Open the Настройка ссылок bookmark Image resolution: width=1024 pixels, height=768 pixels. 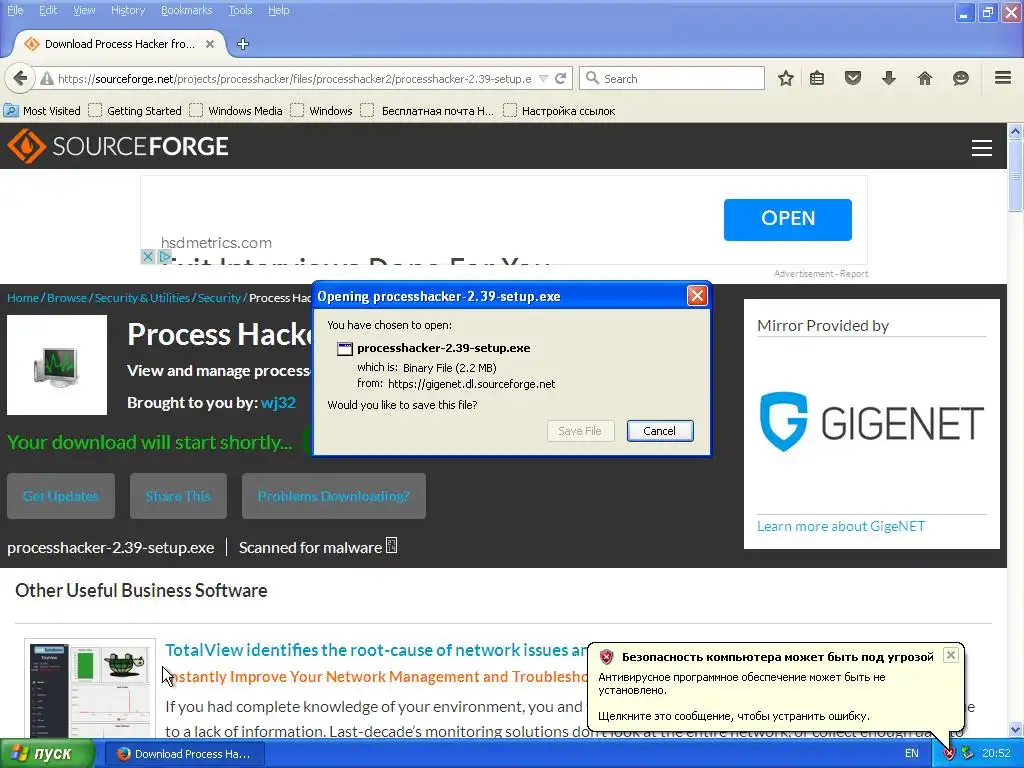tap(559, 111)
